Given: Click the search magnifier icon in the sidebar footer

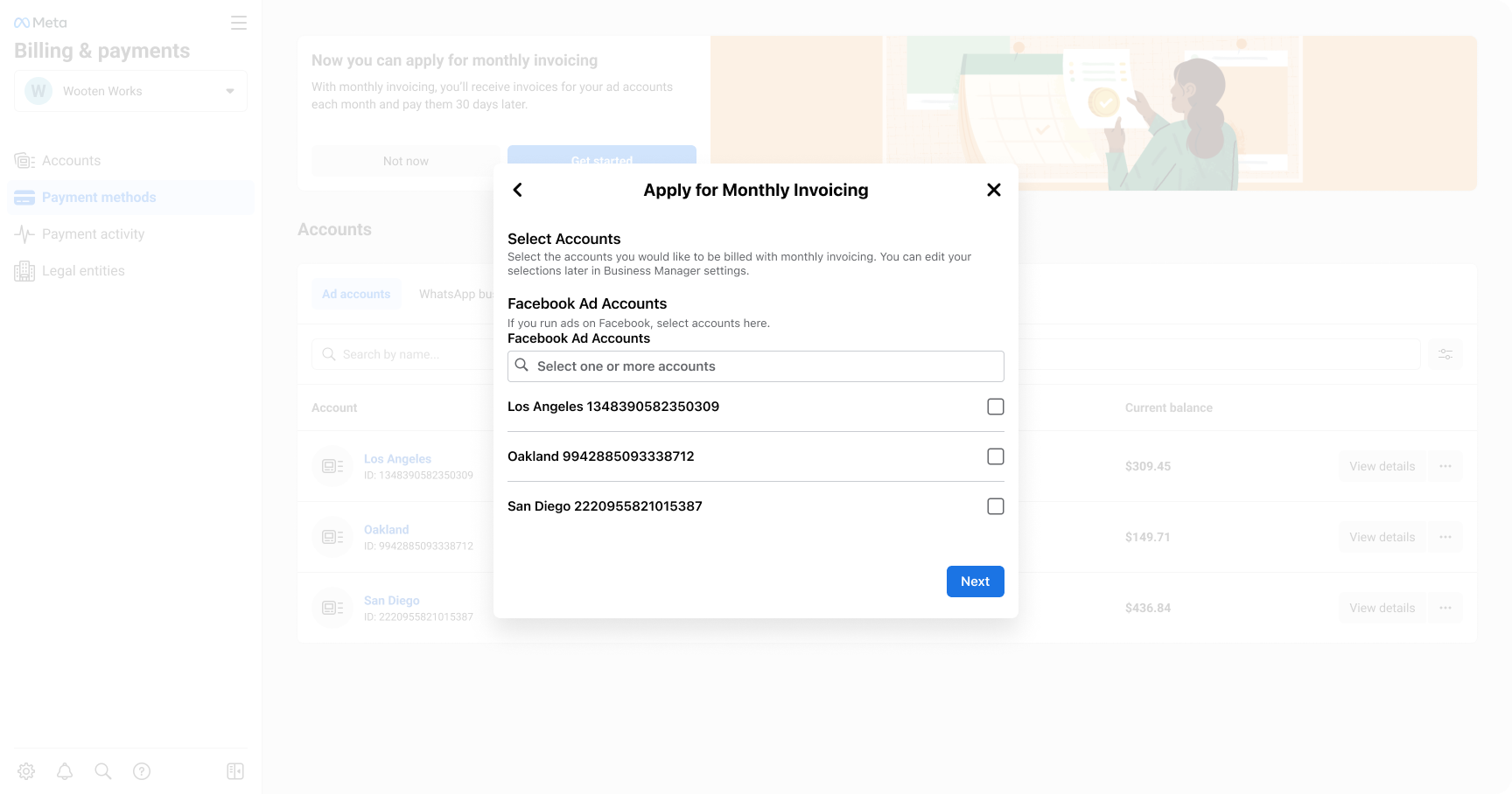Looking at the screenshot, I should 103,771.
